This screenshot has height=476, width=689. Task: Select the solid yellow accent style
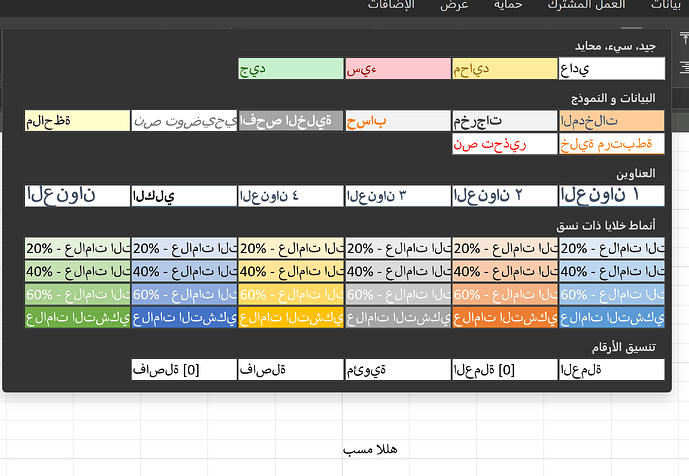click(x=290, y=318)
